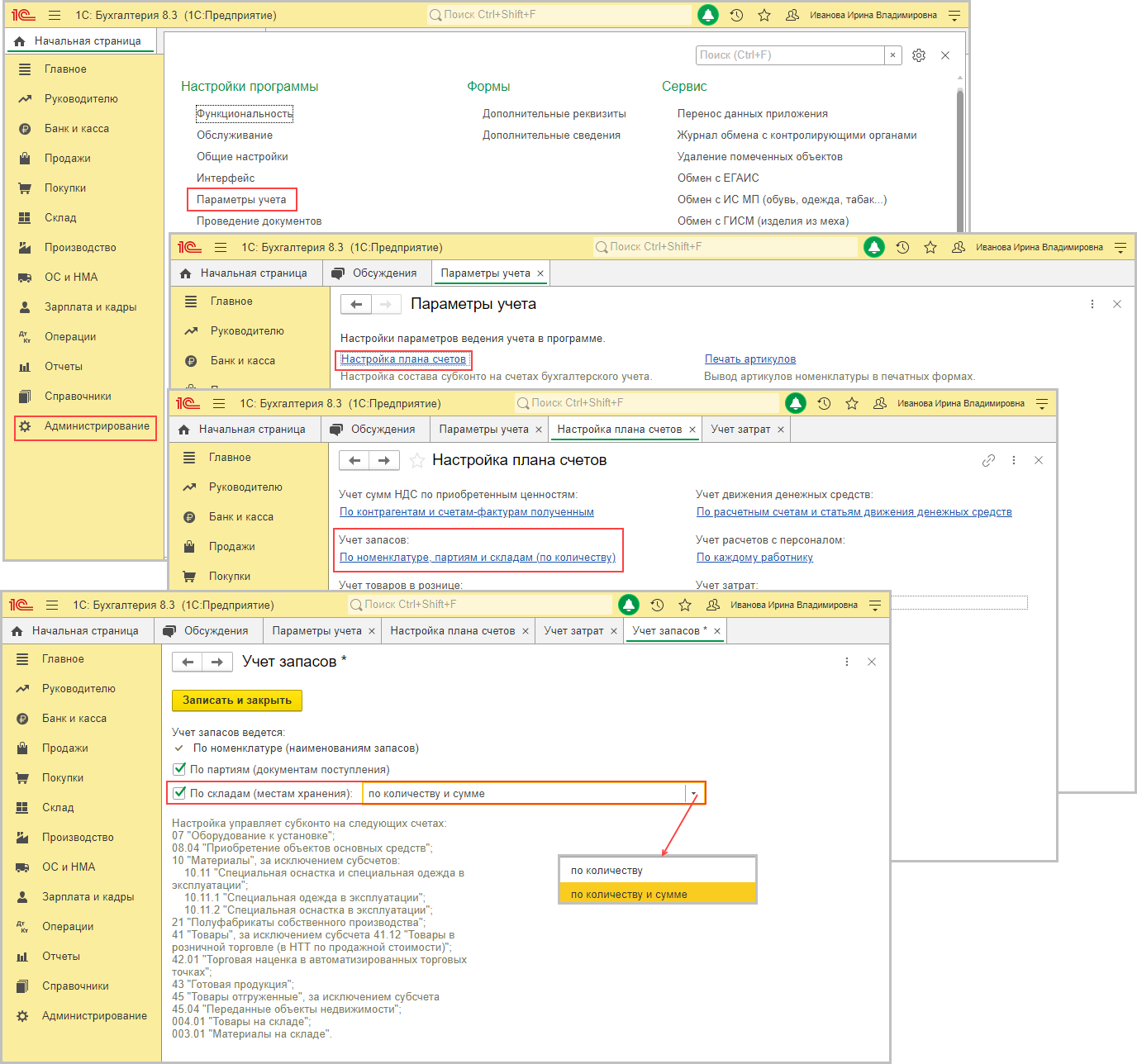Open service menu lines icon in front window header
Image resolution: width=1137 pixels, height=1064 pixels.
pos(875,605)
